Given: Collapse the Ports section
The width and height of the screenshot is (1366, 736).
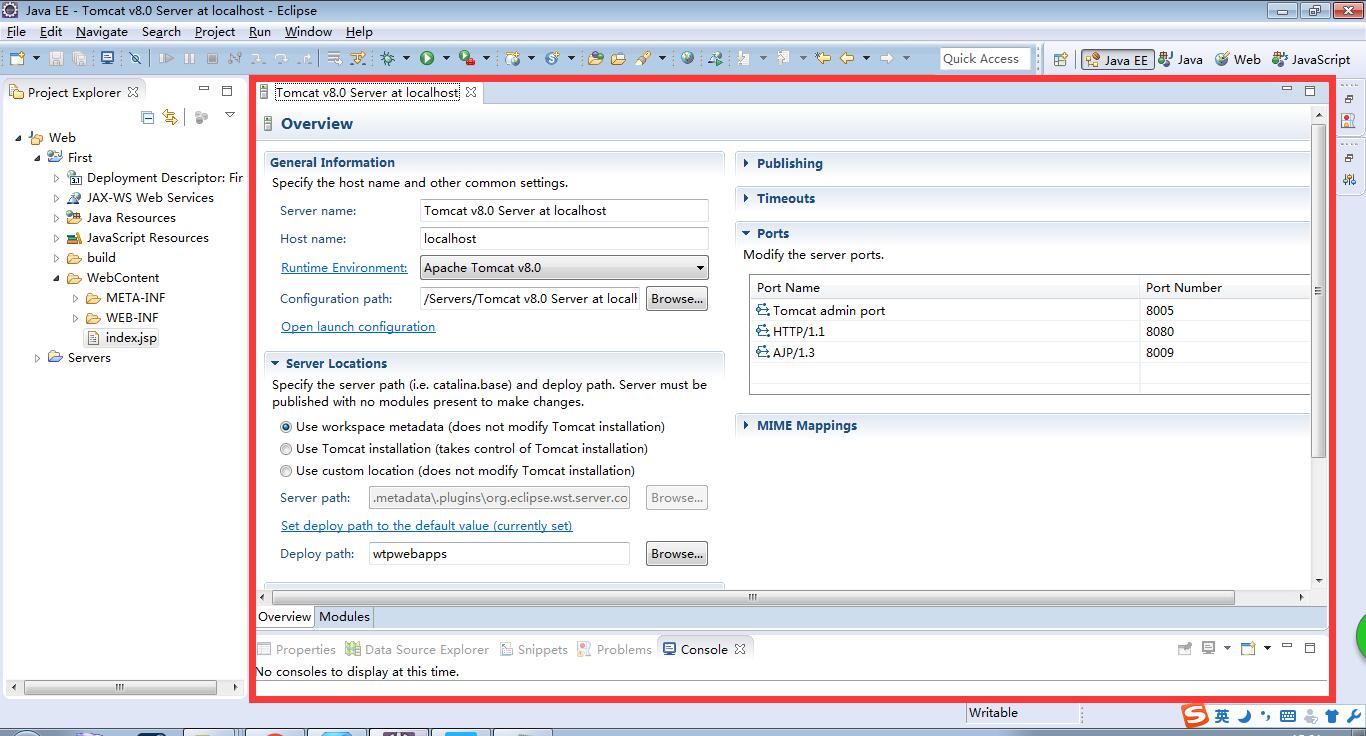Looking at the screenshot, I should 746,233.
